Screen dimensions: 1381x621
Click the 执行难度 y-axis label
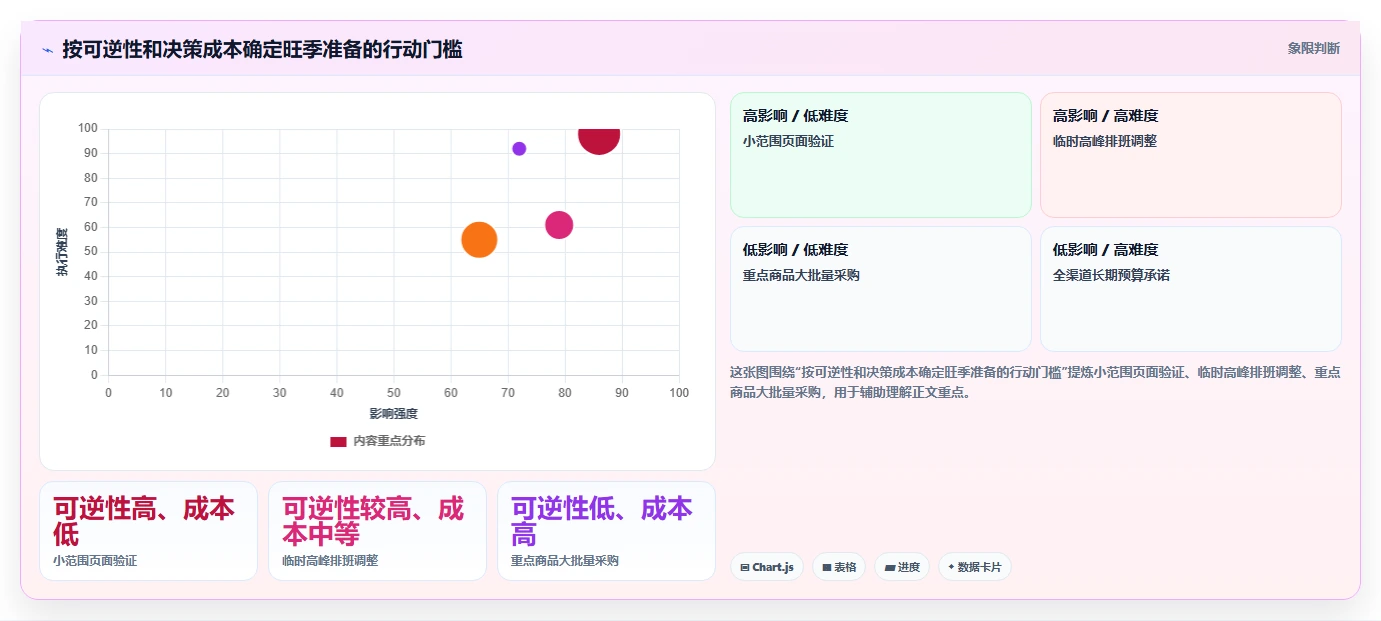tap(62, 252)
